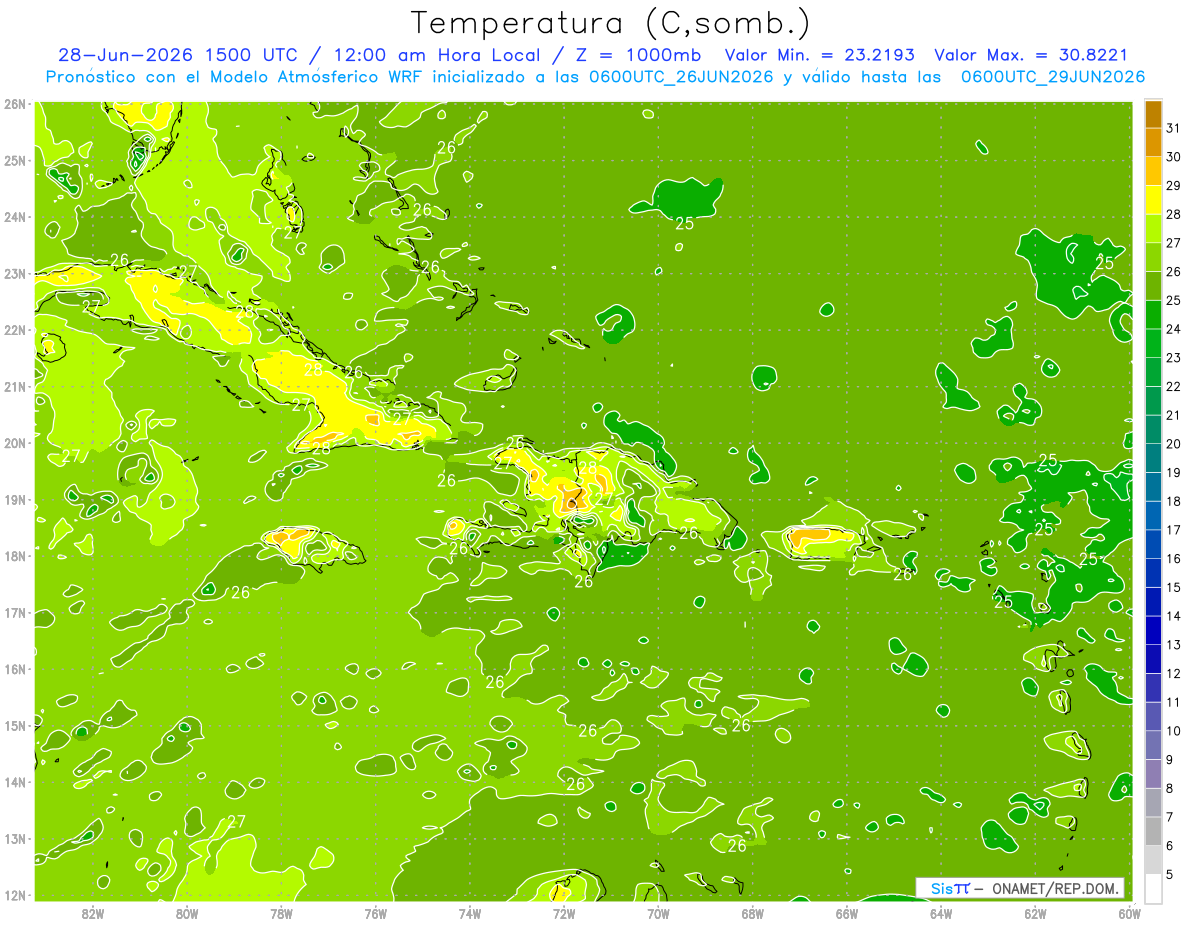
Task: Click the "17N" latitude label
Action: [15, 613]
